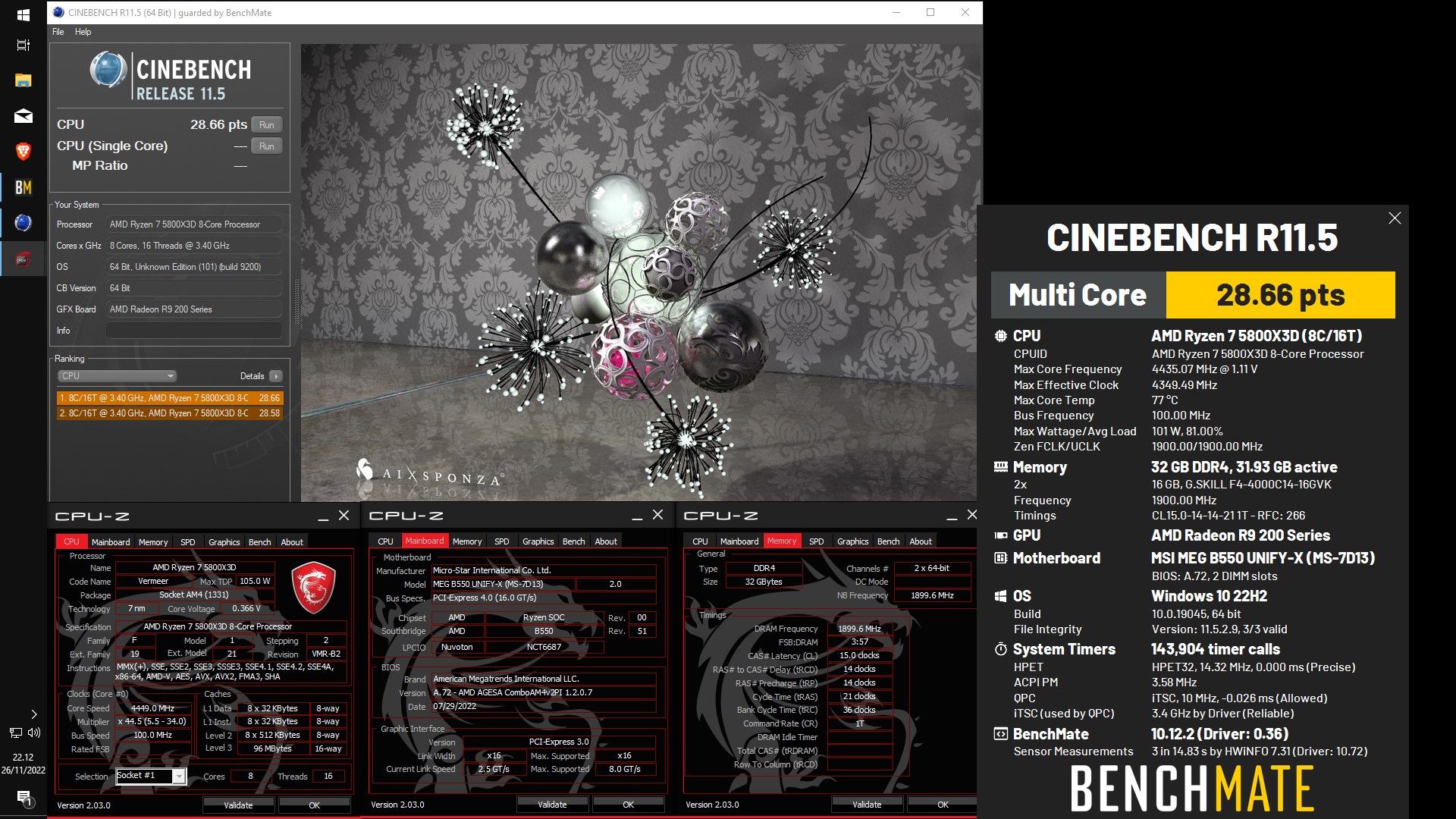This screenshot has width=1456, height=819.
Task: Click the Cinebench Release 11.5 logo
Action: [170, 77]
